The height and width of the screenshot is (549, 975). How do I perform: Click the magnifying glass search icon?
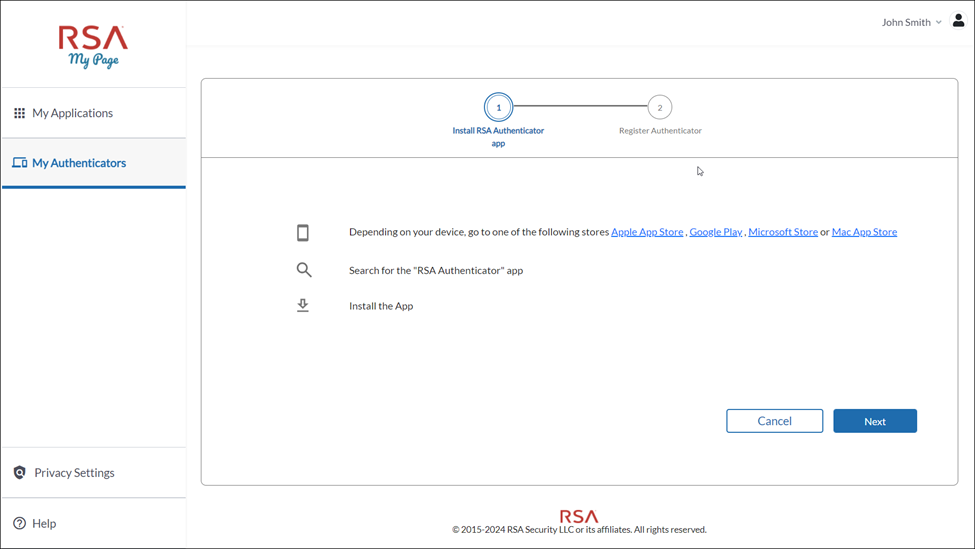click(x=304, y=270)
